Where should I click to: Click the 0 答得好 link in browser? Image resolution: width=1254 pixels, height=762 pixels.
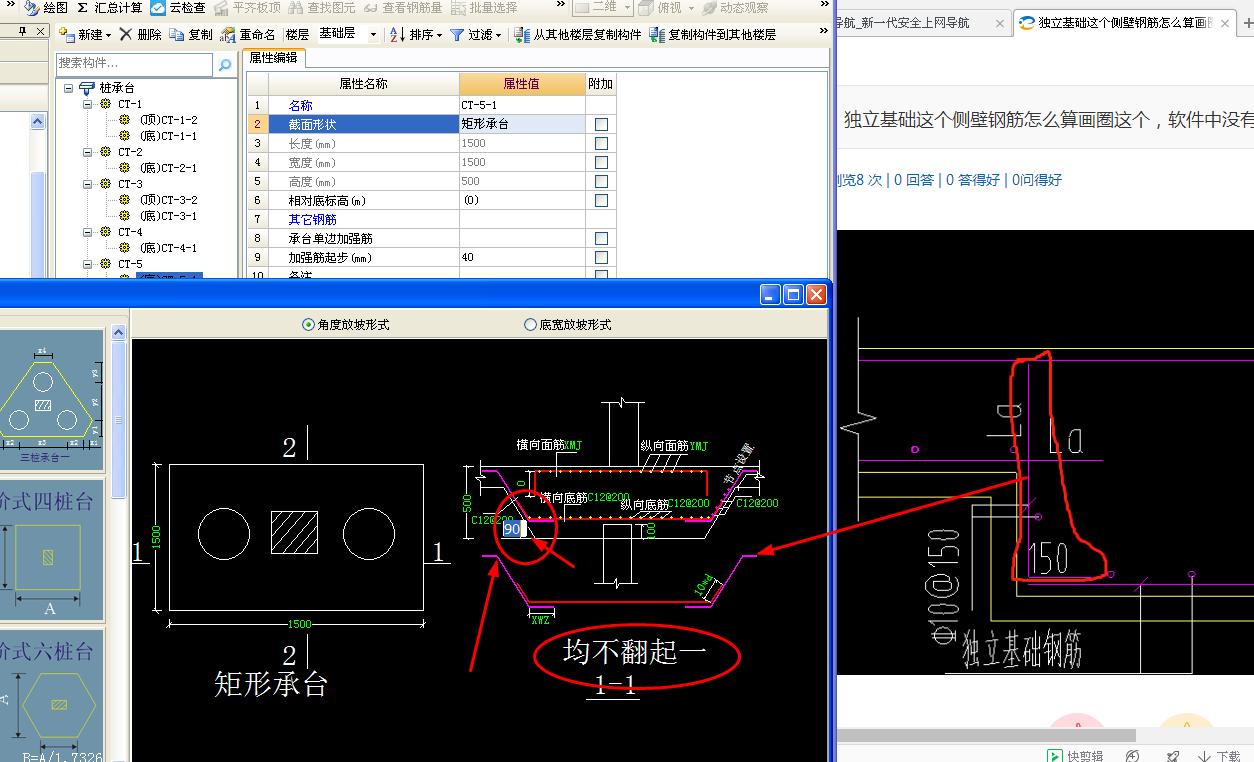(973, 180)
